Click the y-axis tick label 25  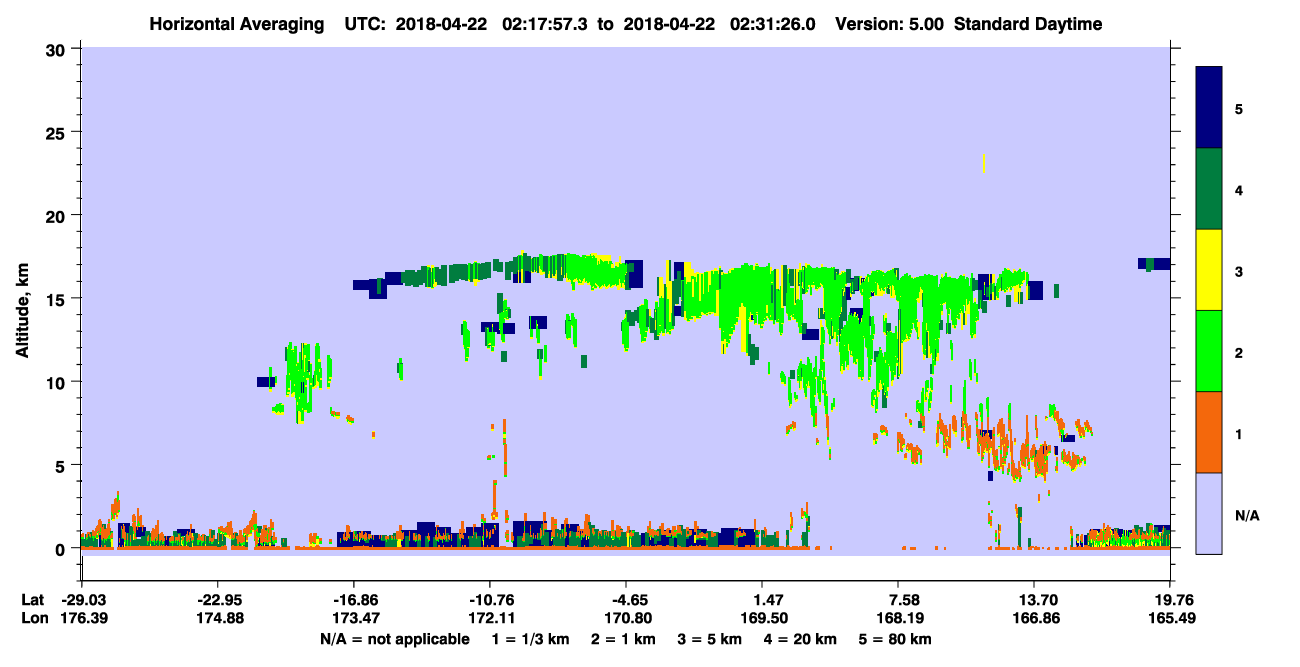pos(58,132)
